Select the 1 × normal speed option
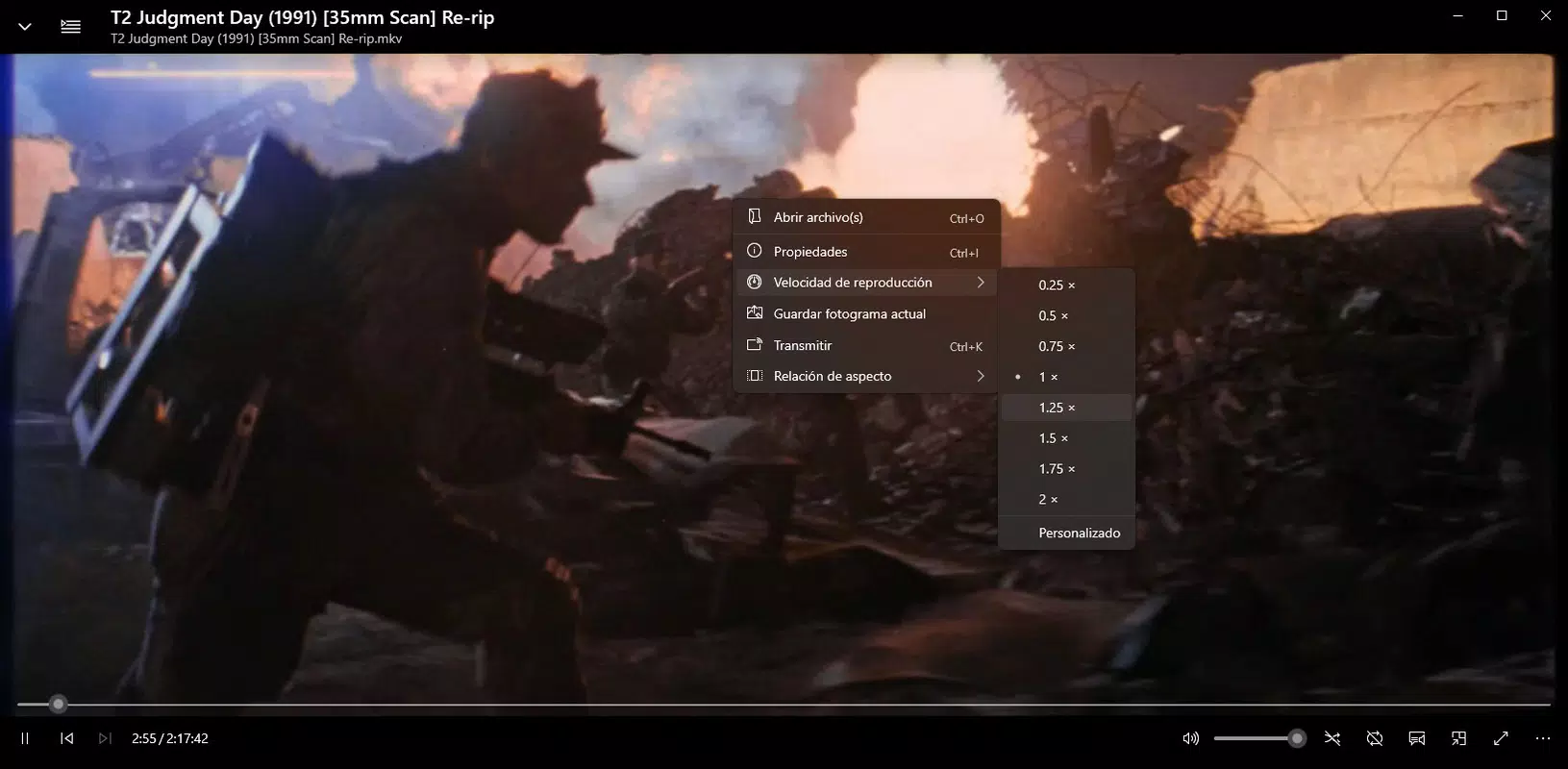This screenshot has width=1568, height=769. 1066,377
